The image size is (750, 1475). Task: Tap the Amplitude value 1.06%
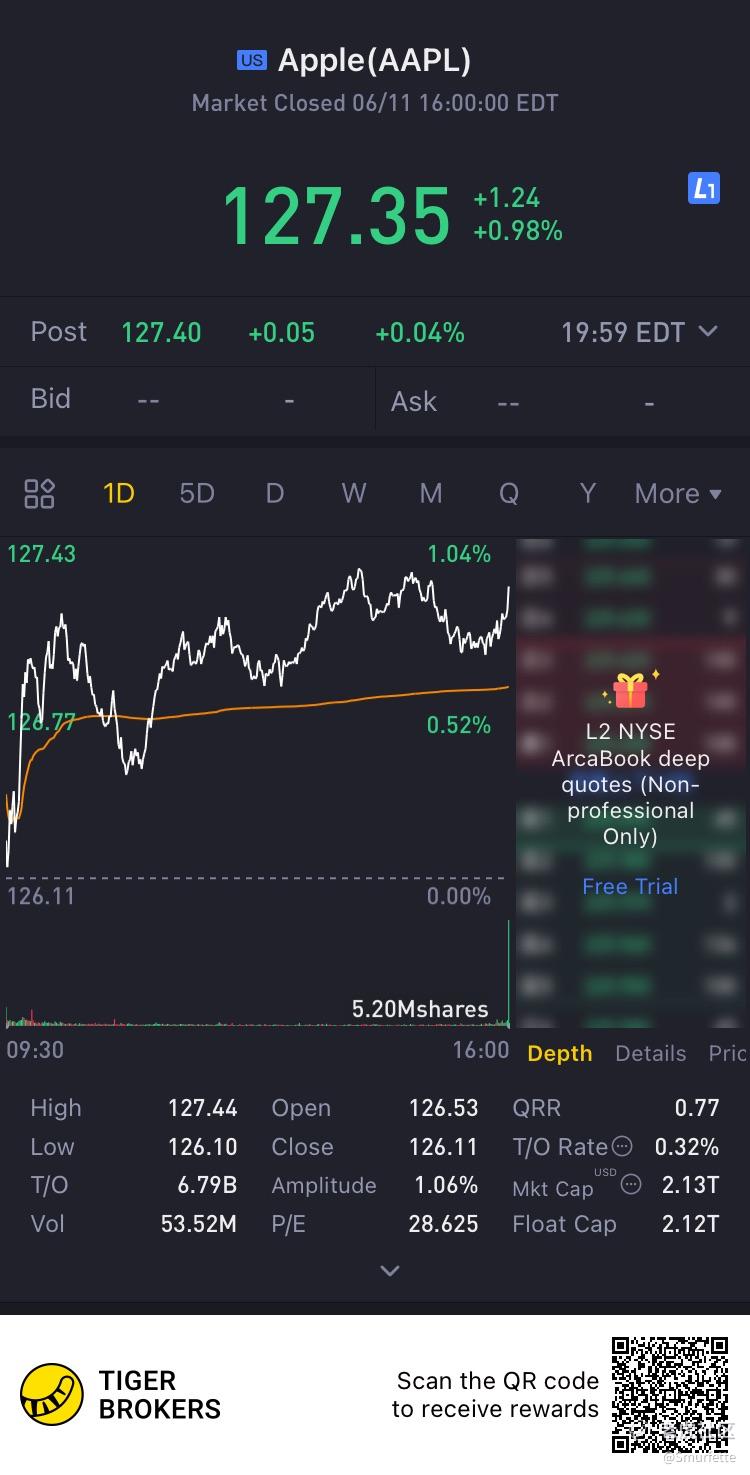pos(446,1185)
